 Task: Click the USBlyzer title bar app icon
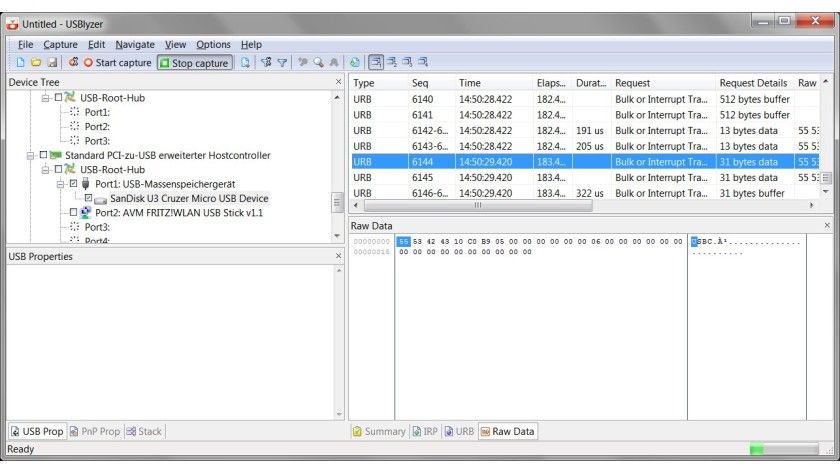pos(12,24)
